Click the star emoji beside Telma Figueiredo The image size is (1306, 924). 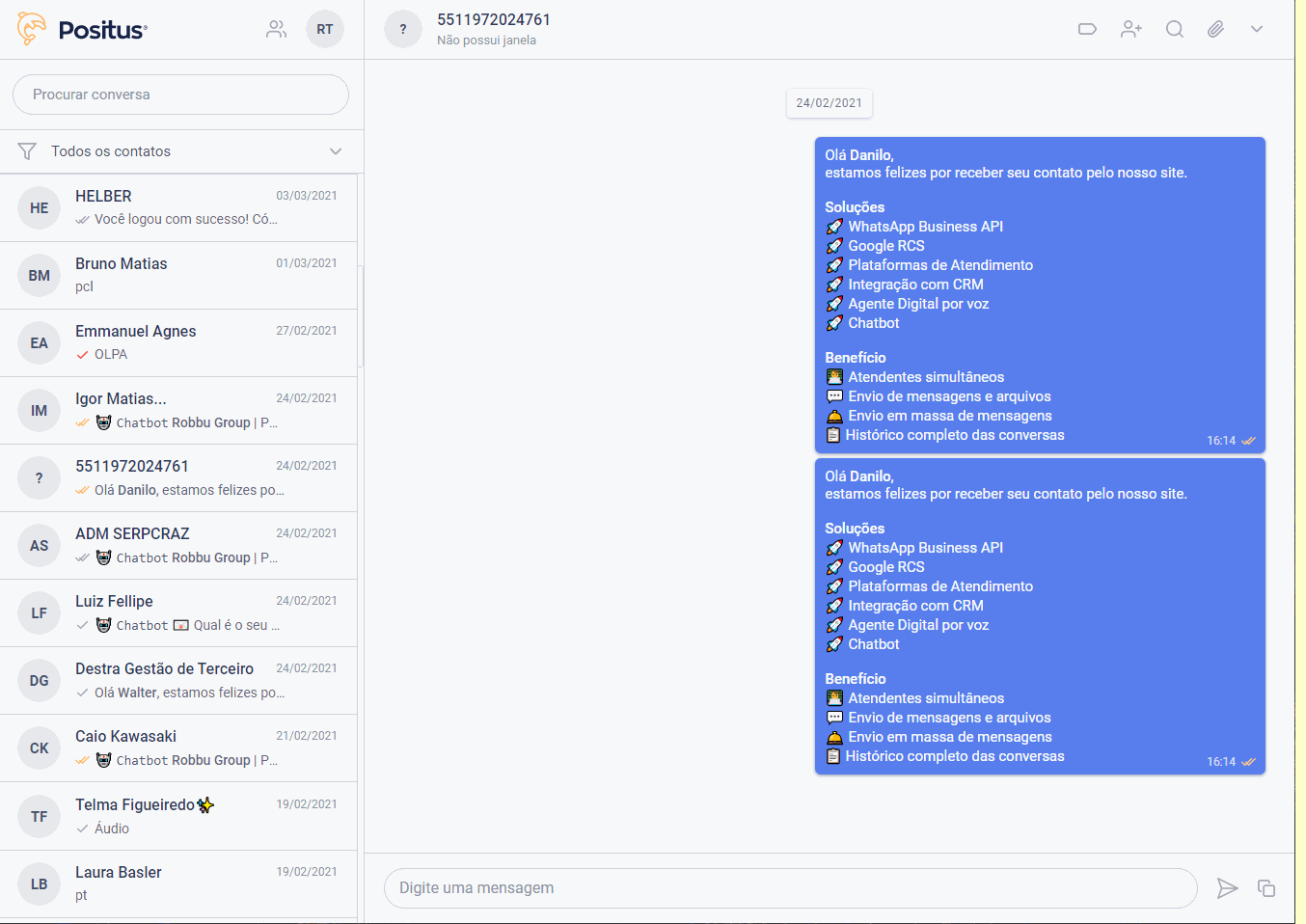[x=205, y=805]
